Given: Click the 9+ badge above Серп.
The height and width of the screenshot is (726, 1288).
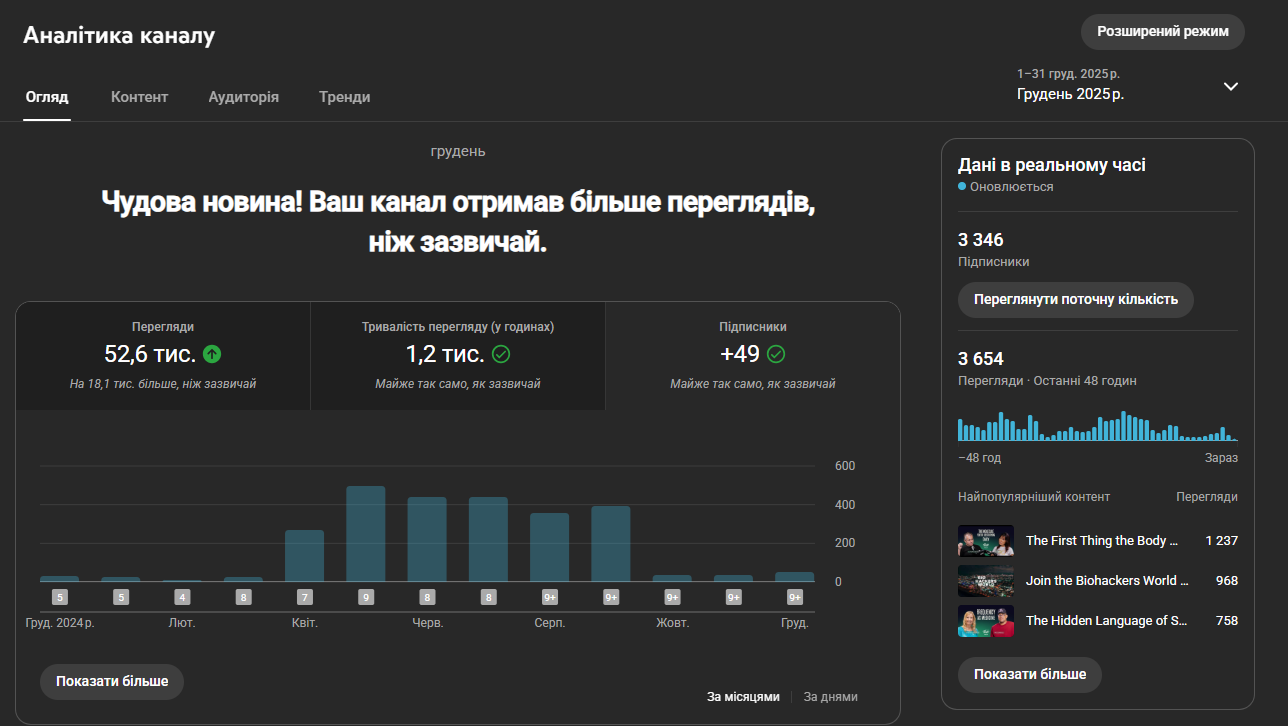Looking at the screenshot, I should pyautogui.click(x=550, y=597).
